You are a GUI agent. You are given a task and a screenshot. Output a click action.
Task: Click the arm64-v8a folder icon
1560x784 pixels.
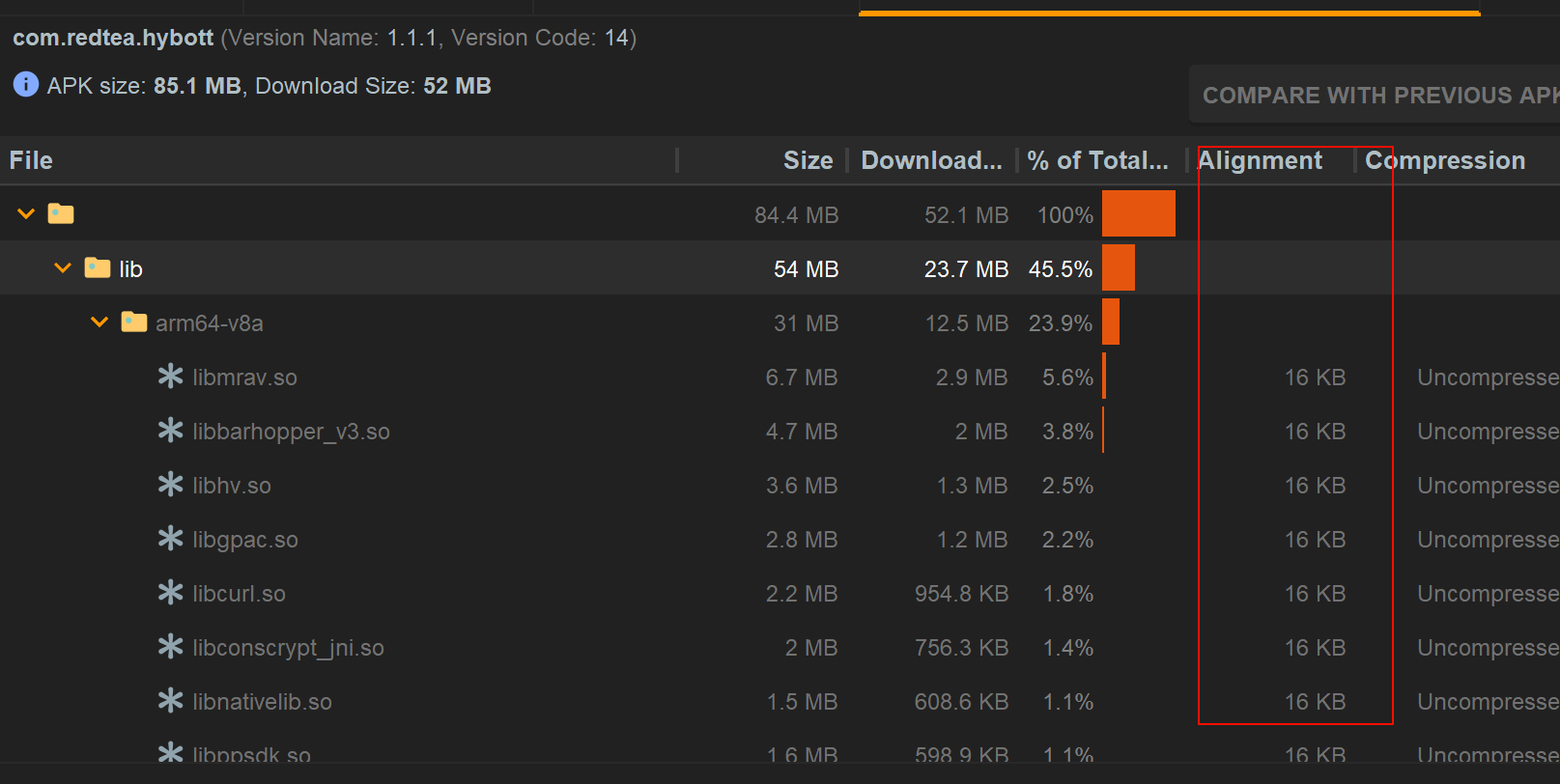133,322
